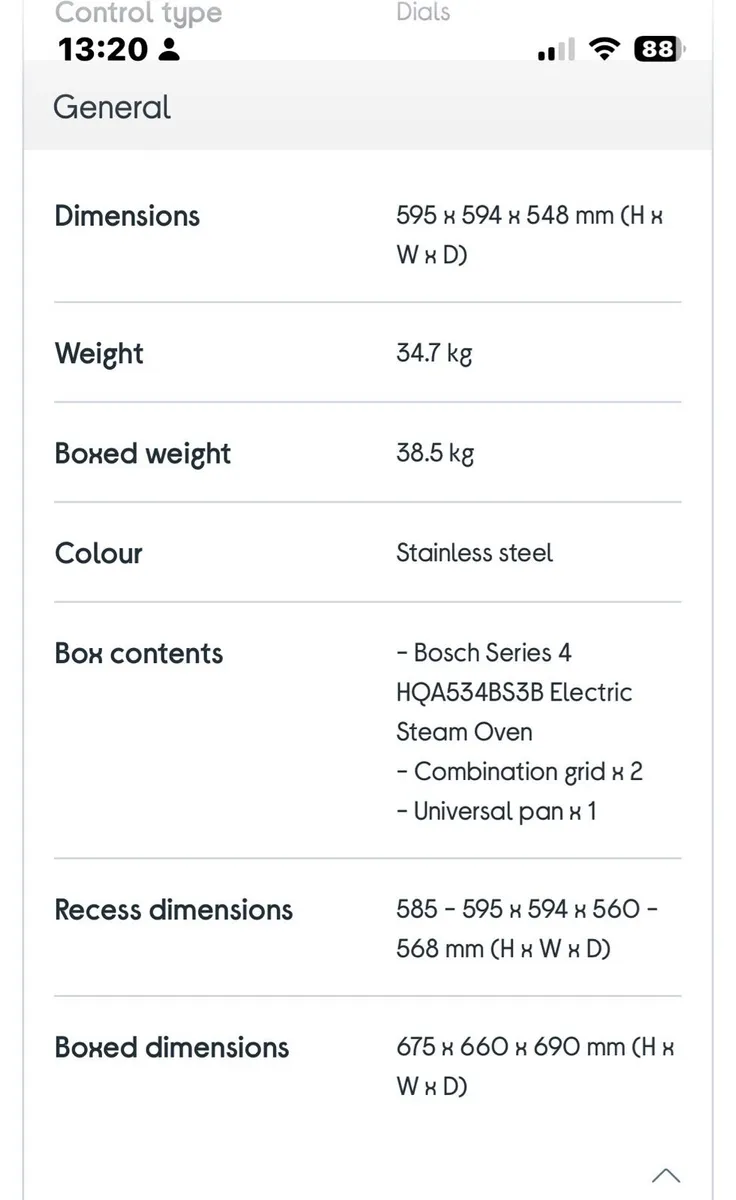Select the Recess dimensions label
The image size is (736, 1200).
(x=174, y=910)
